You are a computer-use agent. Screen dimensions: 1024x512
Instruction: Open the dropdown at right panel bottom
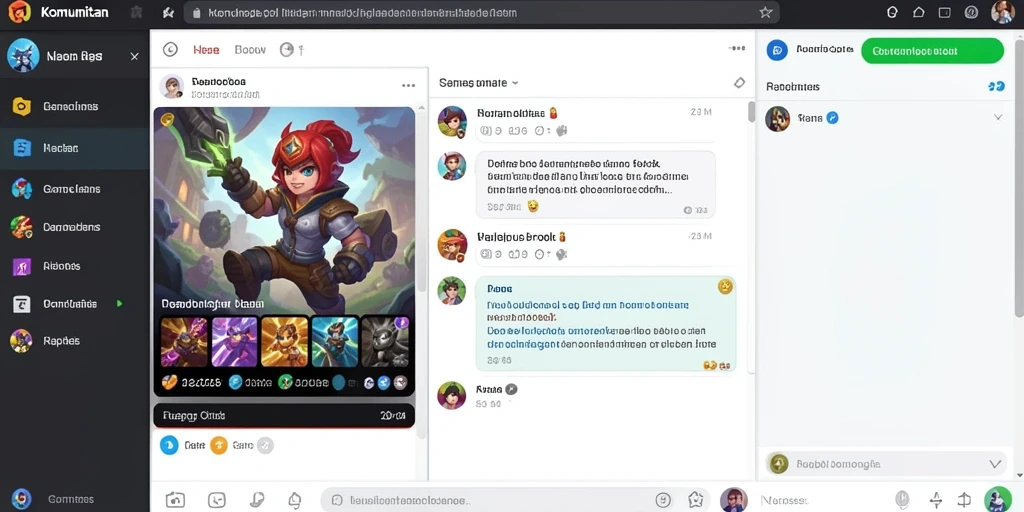(995, 464)
